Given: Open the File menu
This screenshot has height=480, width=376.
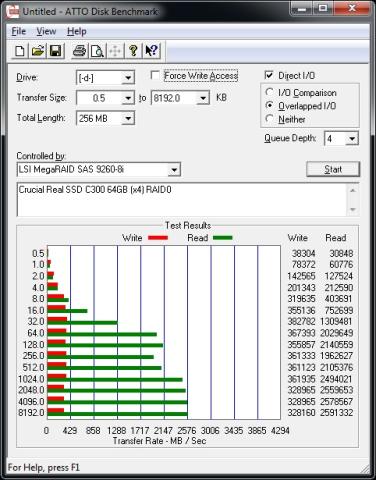Looking at the screenshot, I should pyautogui.click(x=19, y=31).
